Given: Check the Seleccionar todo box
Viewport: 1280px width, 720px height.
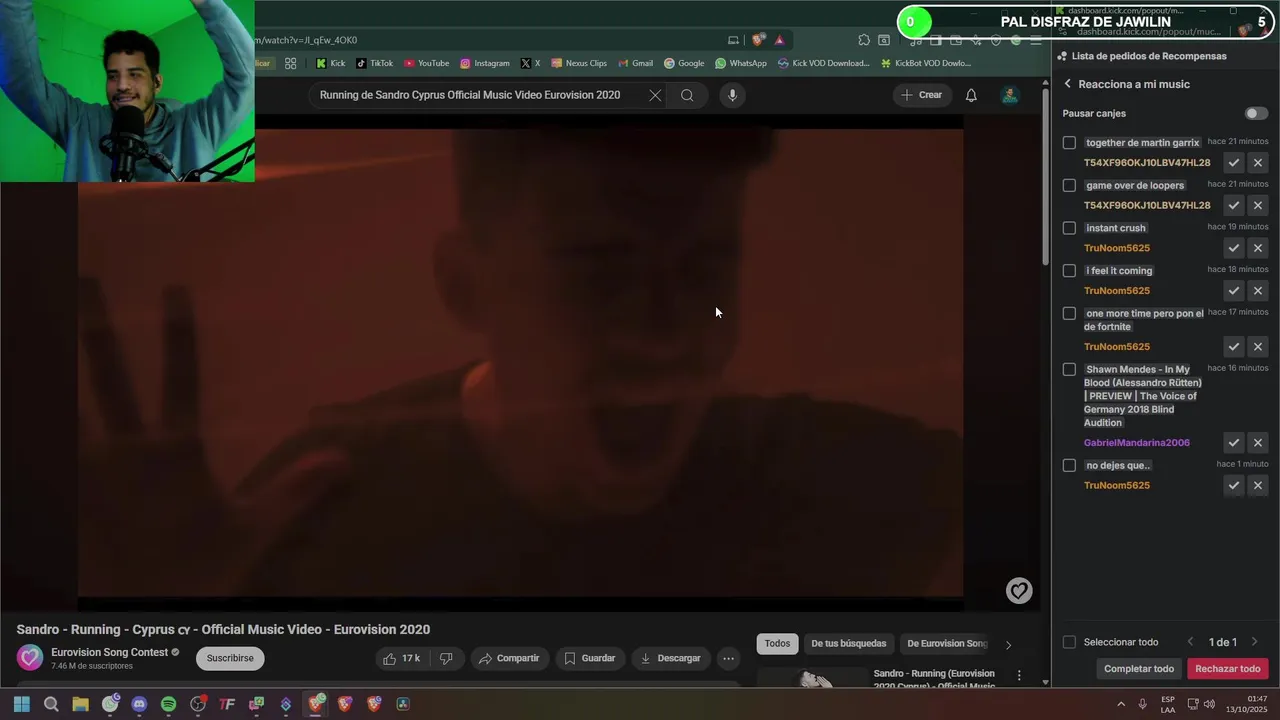Looking at the screenshot, I should (x=1069, y=642).
